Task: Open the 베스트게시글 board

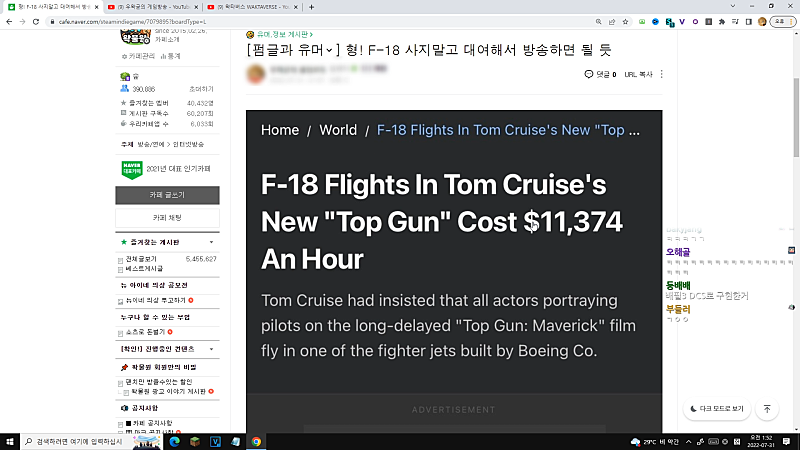Action: tap(144, 268)
